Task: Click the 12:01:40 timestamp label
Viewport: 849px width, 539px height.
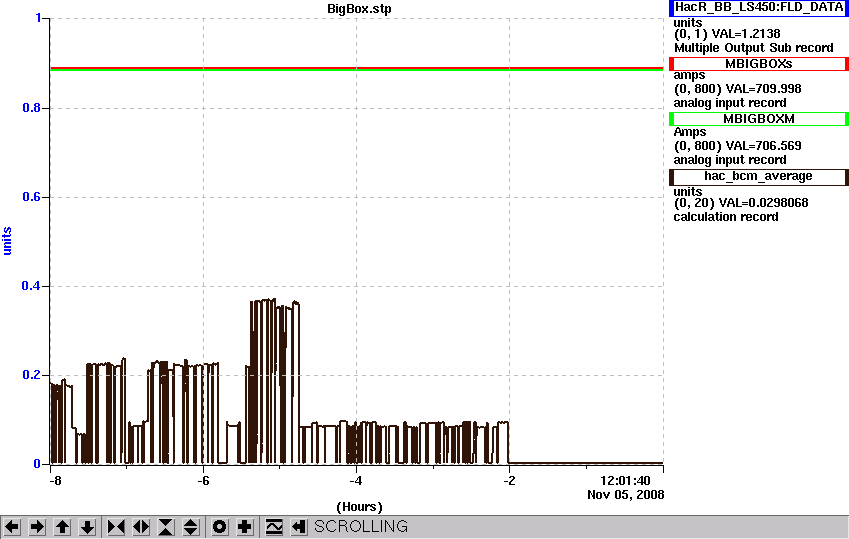Action: coord(625,481)
